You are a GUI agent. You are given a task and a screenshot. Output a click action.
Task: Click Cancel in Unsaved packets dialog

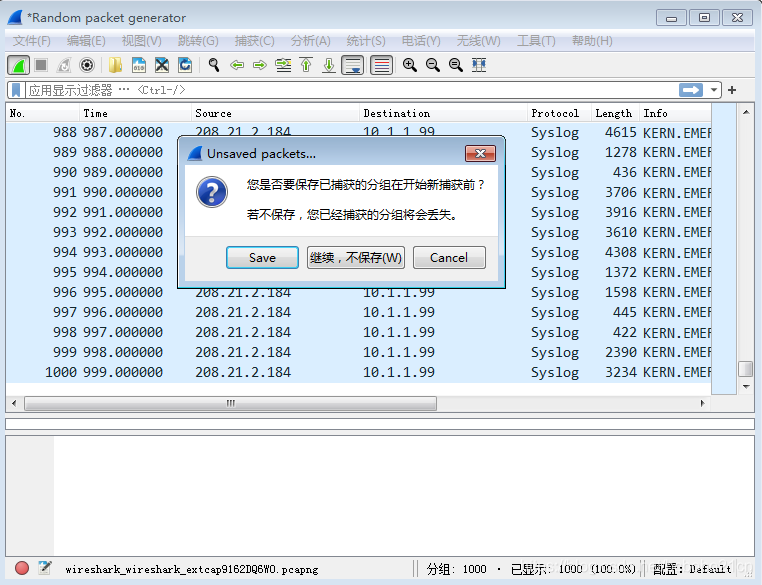point(449,258)
